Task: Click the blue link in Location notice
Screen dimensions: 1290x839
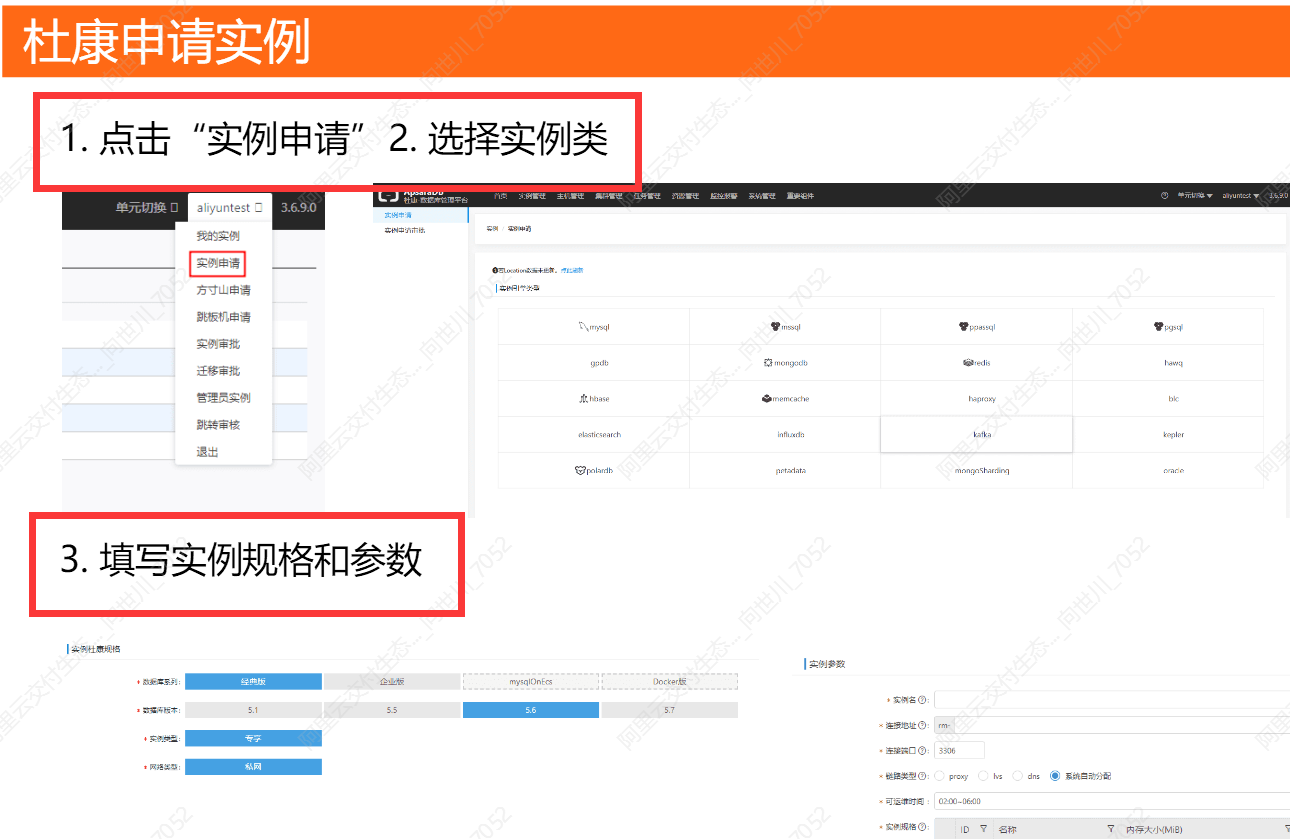Action: pyautogui.click(x=571, y=270)
